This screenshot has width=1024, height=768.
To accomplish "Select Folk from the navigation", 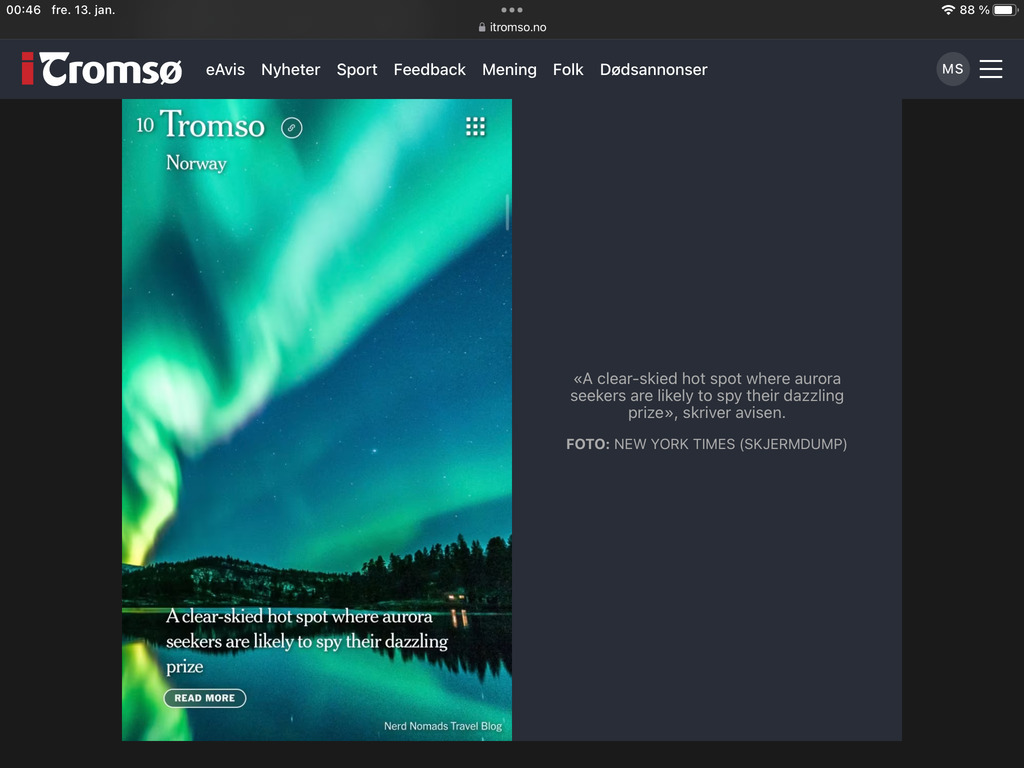I will point(568,69).
